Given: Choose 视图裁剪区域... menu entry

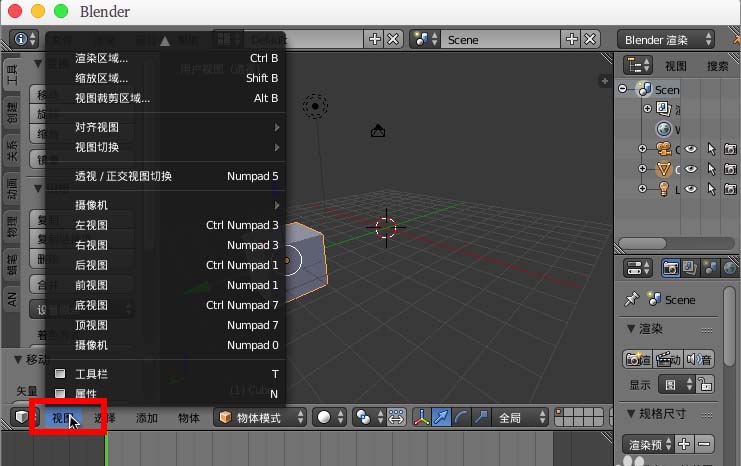Looking at the screenshot, I should [x=166, y=98].
